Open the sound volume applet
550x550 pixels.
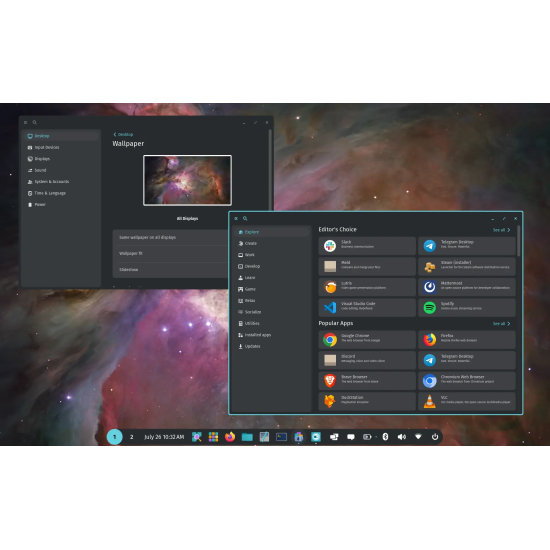(x=402, y=437)
